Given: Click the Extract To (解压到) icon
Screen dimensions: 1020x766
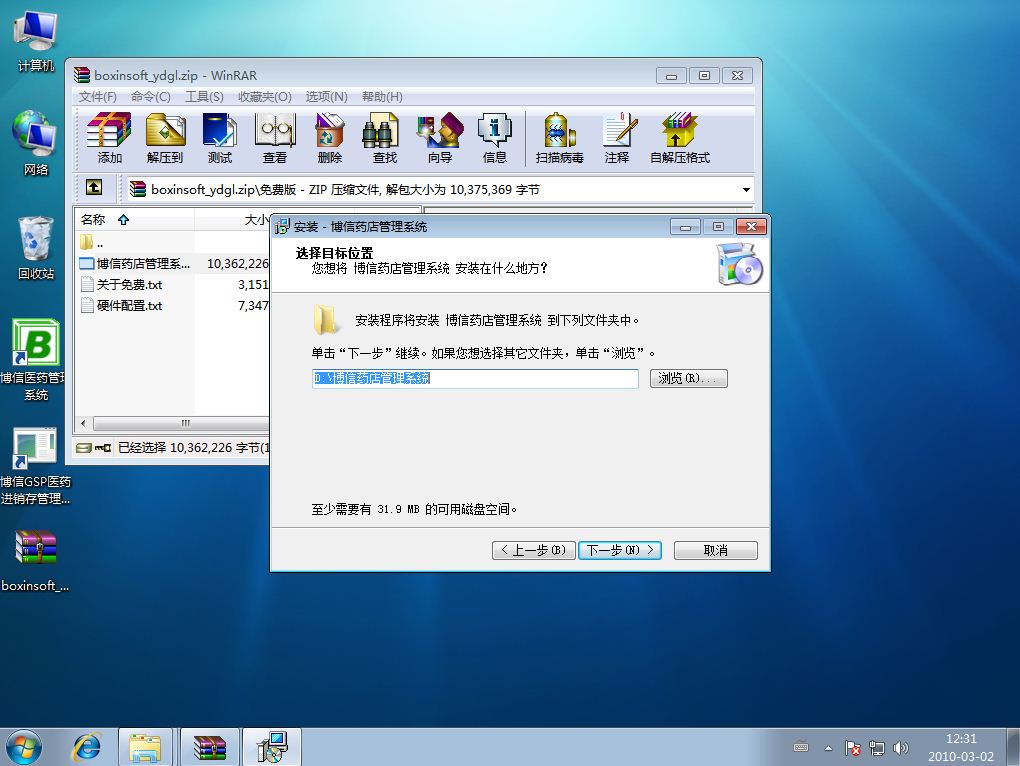Looking at the screenshot, I should (x=165, y=139).
